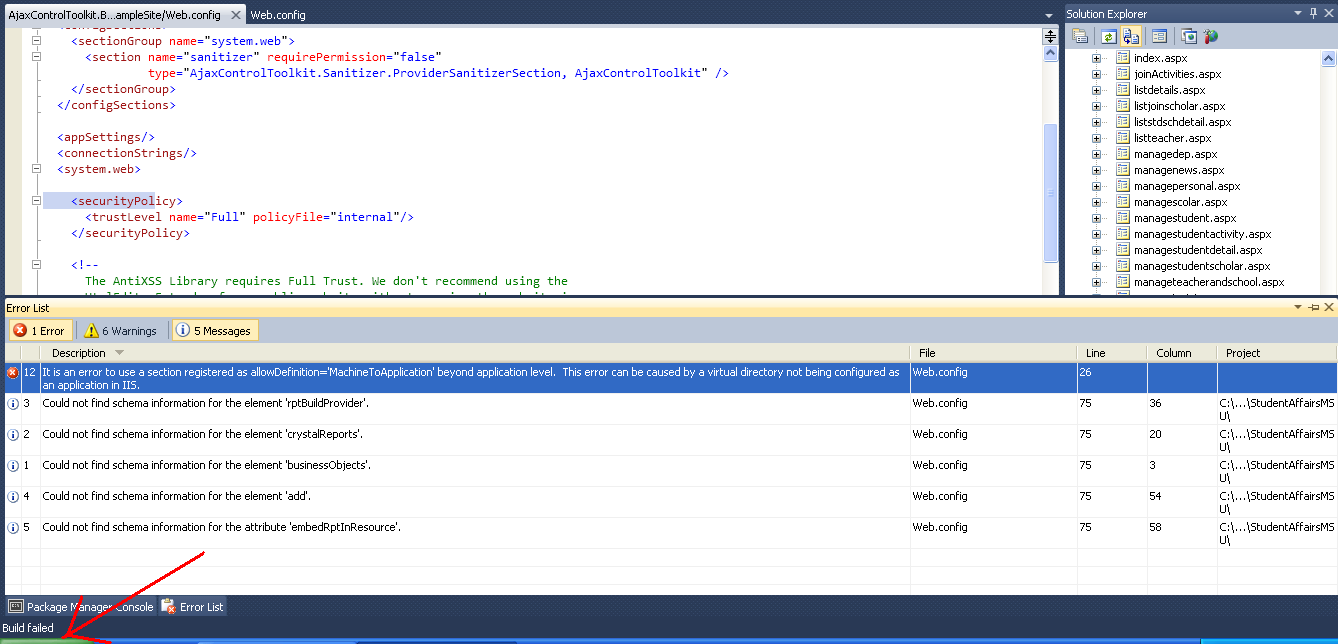The height and width of the screenshot is (644, 1338).
Task: Click info icon of 'crystalReports' message
Action: click(x=13, y=434)
